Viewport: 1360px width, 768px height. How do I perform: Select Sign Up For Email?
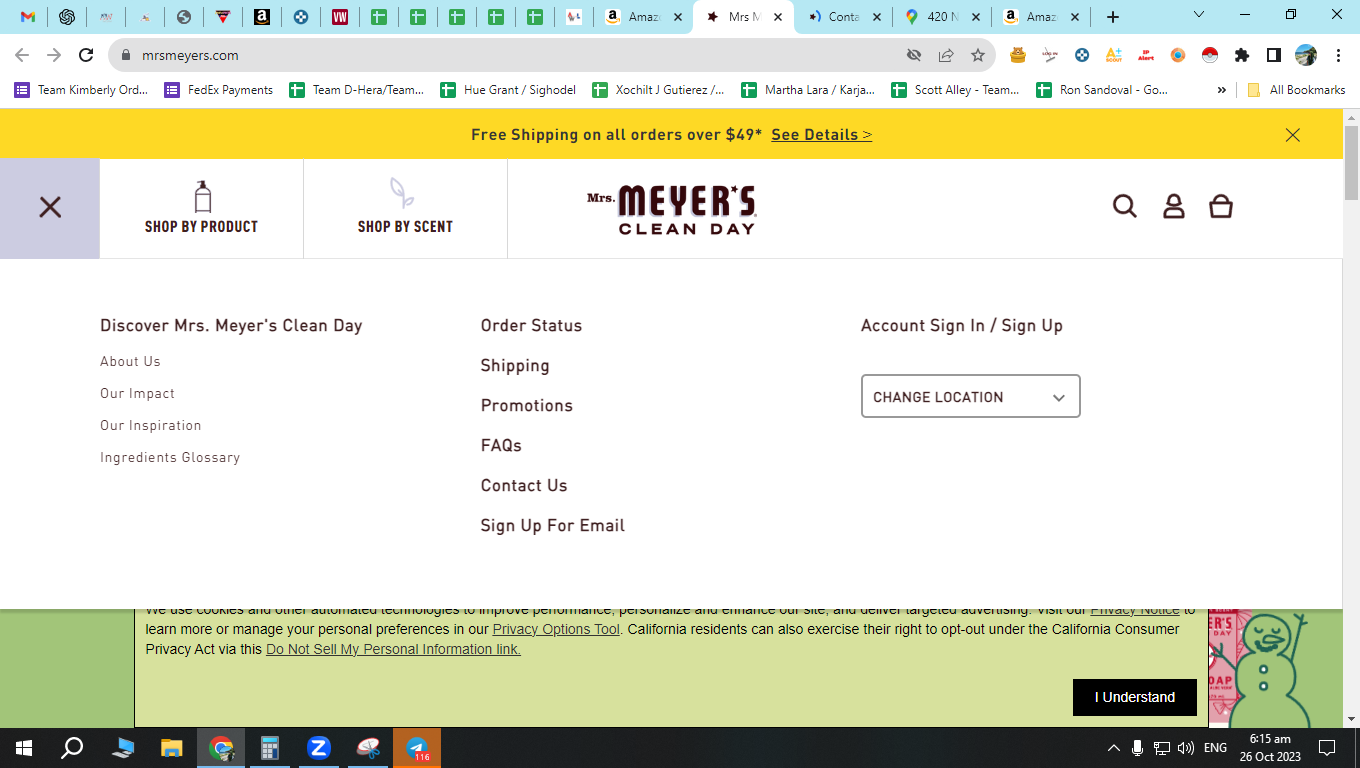[553, 526]
